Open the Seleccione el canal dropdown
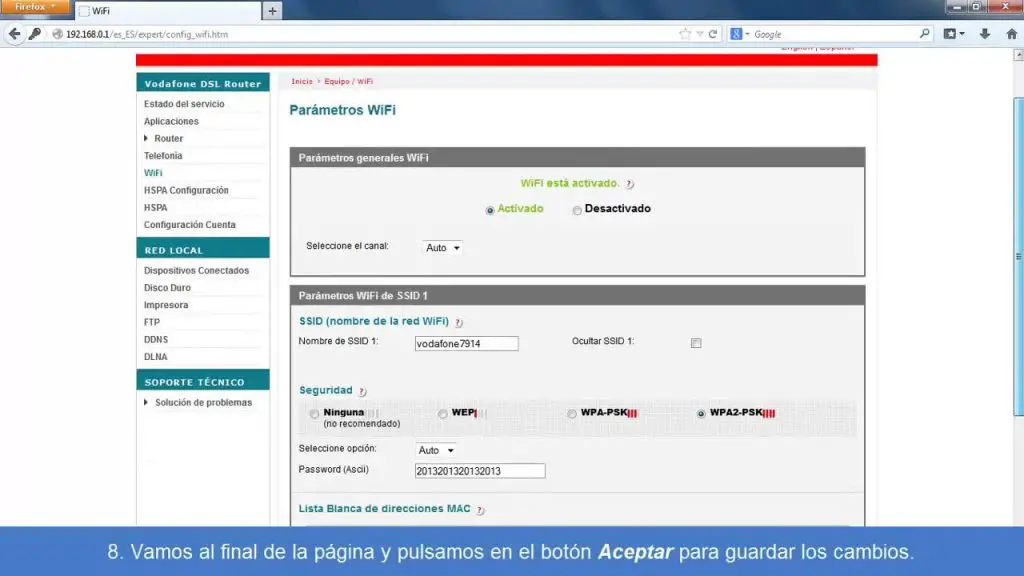 (x=440, y=247)
